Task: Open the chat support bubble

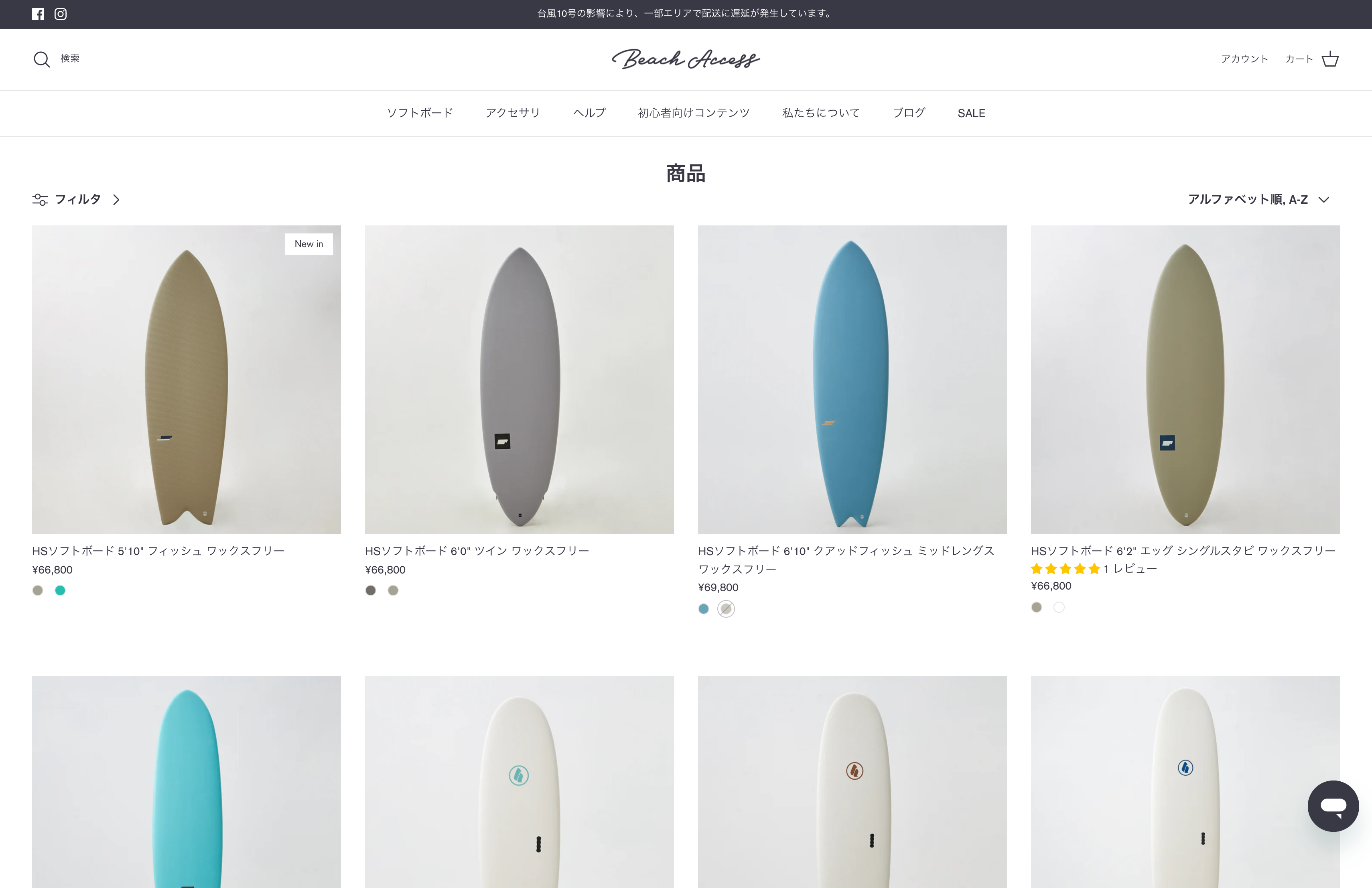Action: [x=1333, y=806]
